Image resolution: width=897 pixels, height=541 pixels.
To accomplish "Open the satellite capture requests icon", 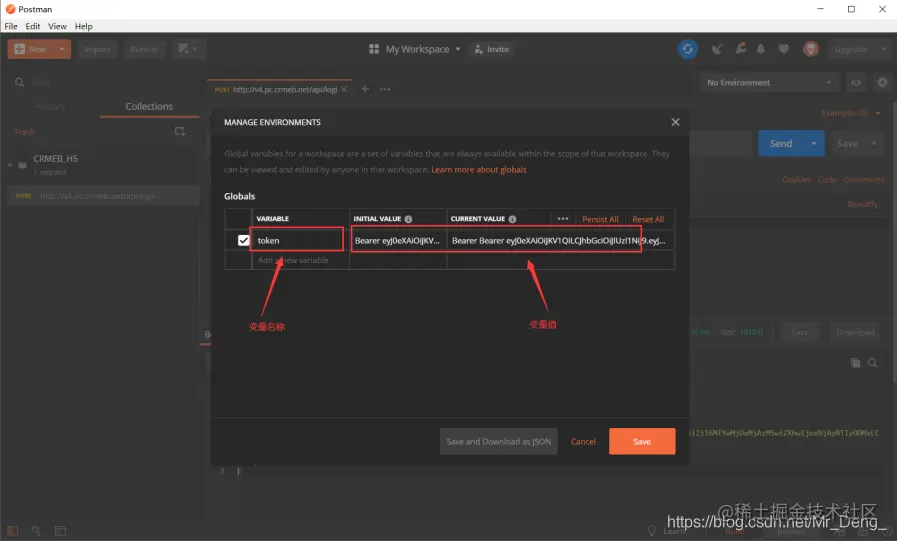I will (x=717, y=49).
